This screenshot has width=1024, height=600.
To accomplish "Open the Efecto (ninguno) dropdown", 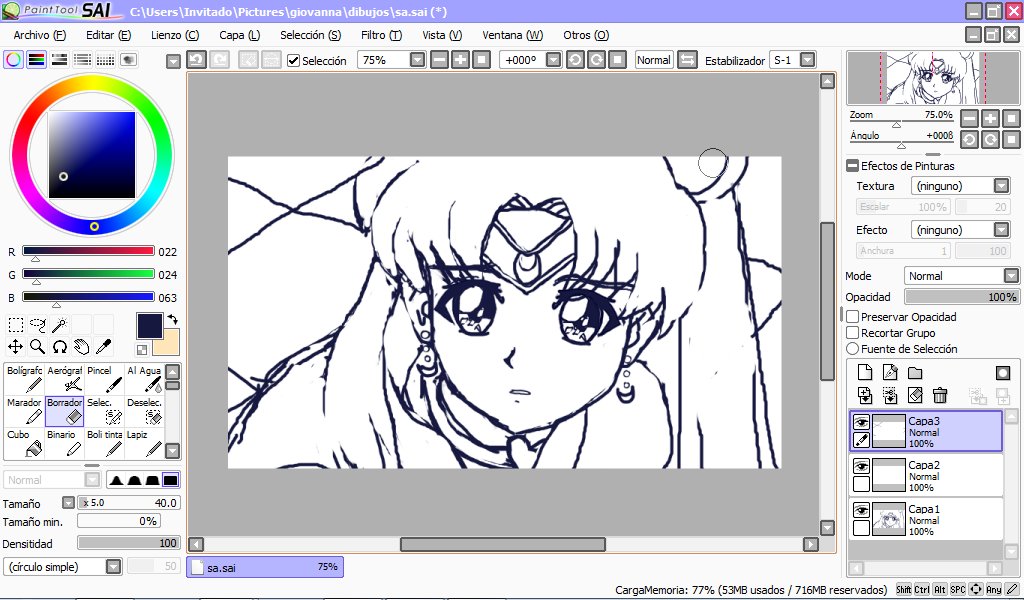I will 1001,230.
